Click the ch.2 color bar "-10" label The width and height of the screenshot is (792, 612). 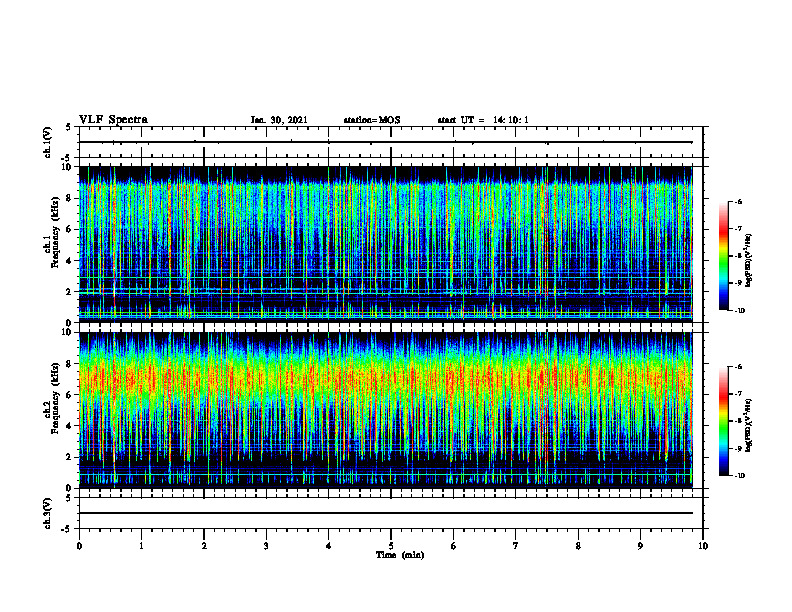[x=739, y=476]
